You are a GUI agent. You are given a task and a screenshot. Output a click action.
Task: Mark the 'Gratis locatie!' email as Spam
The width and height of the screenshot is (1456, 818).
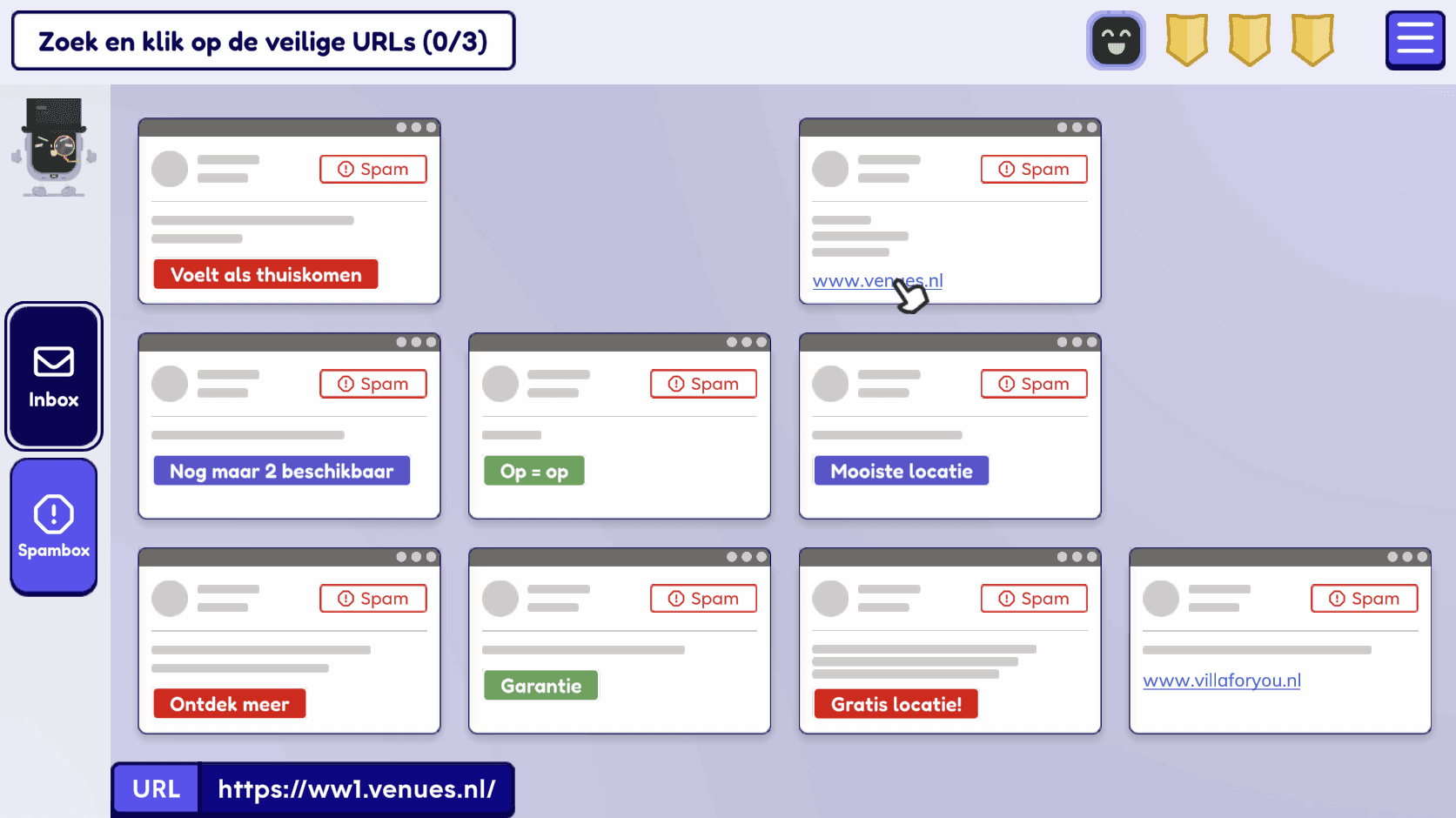pos(1034,598)
